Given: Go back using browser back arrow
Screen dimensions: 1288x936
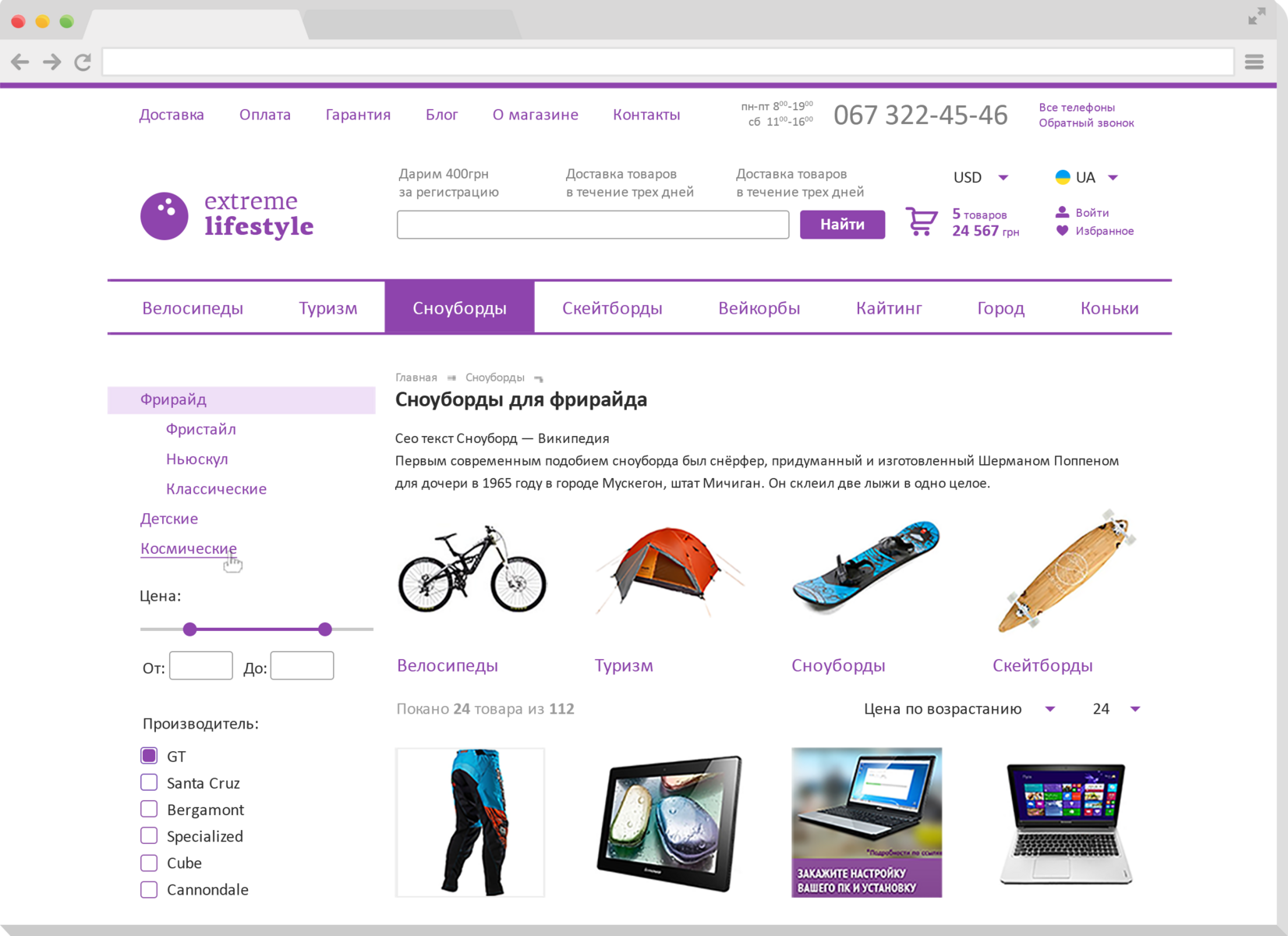Looking at the screenshot, I should pyautogui.click(x=20, y=62).
